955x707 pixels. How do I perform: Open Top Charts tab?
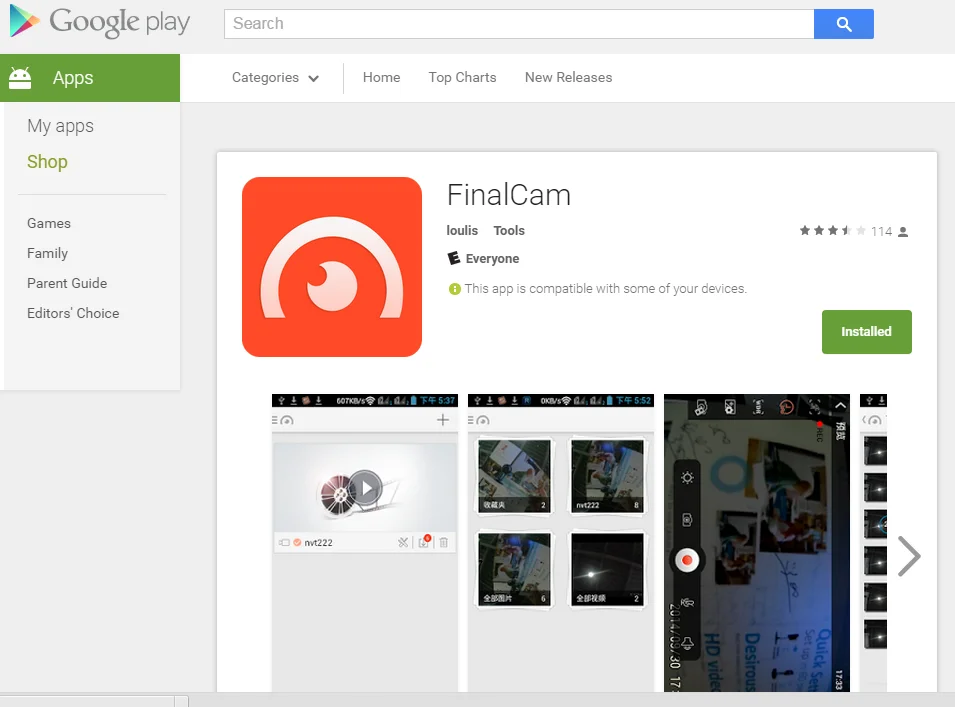(x=462, y=77)
